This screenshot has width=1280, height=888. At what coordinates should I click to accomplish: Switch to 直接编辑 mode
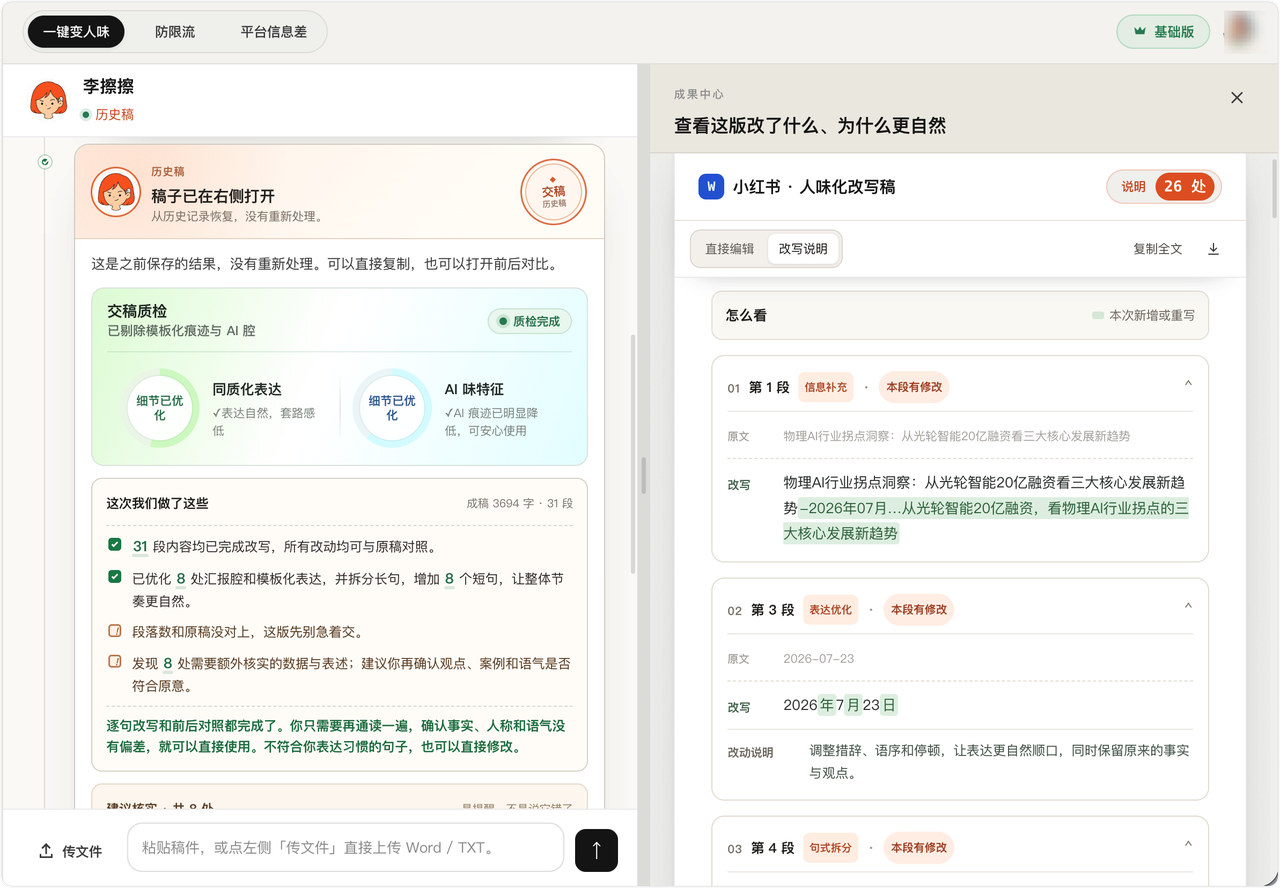730,249
